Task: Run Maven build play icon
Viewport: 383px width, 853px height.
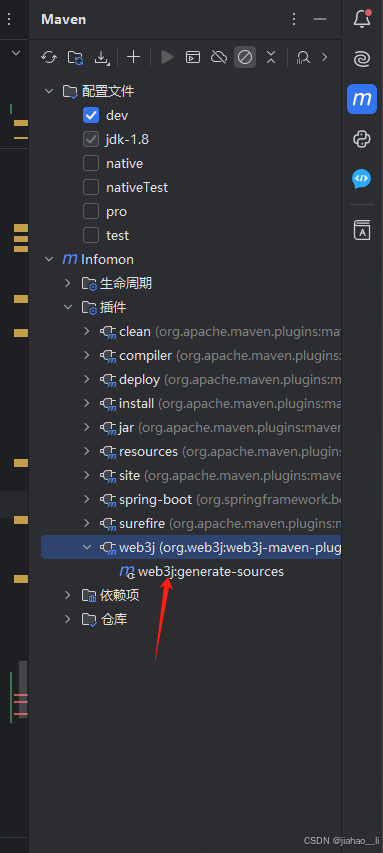Action: tap(167, 57)
